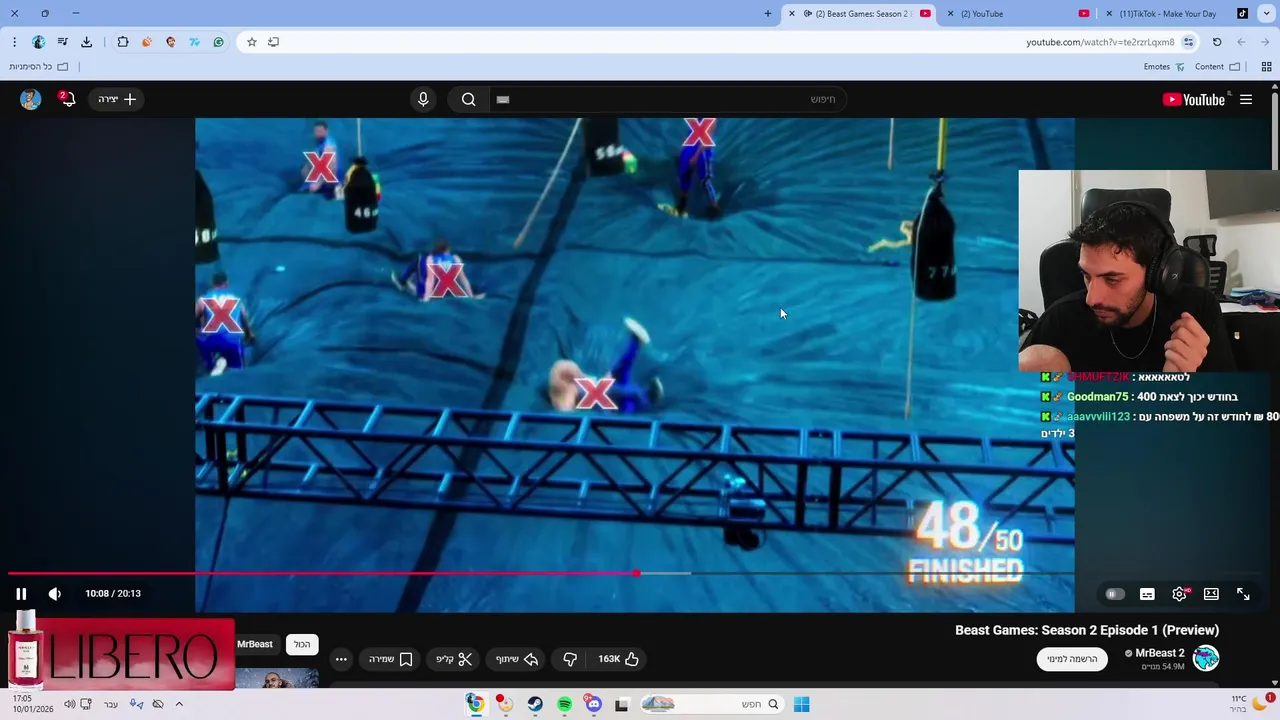Open the player settings gear
Screen dimensions: 1280x720
pyautogui.click(x=1180, y=594)
